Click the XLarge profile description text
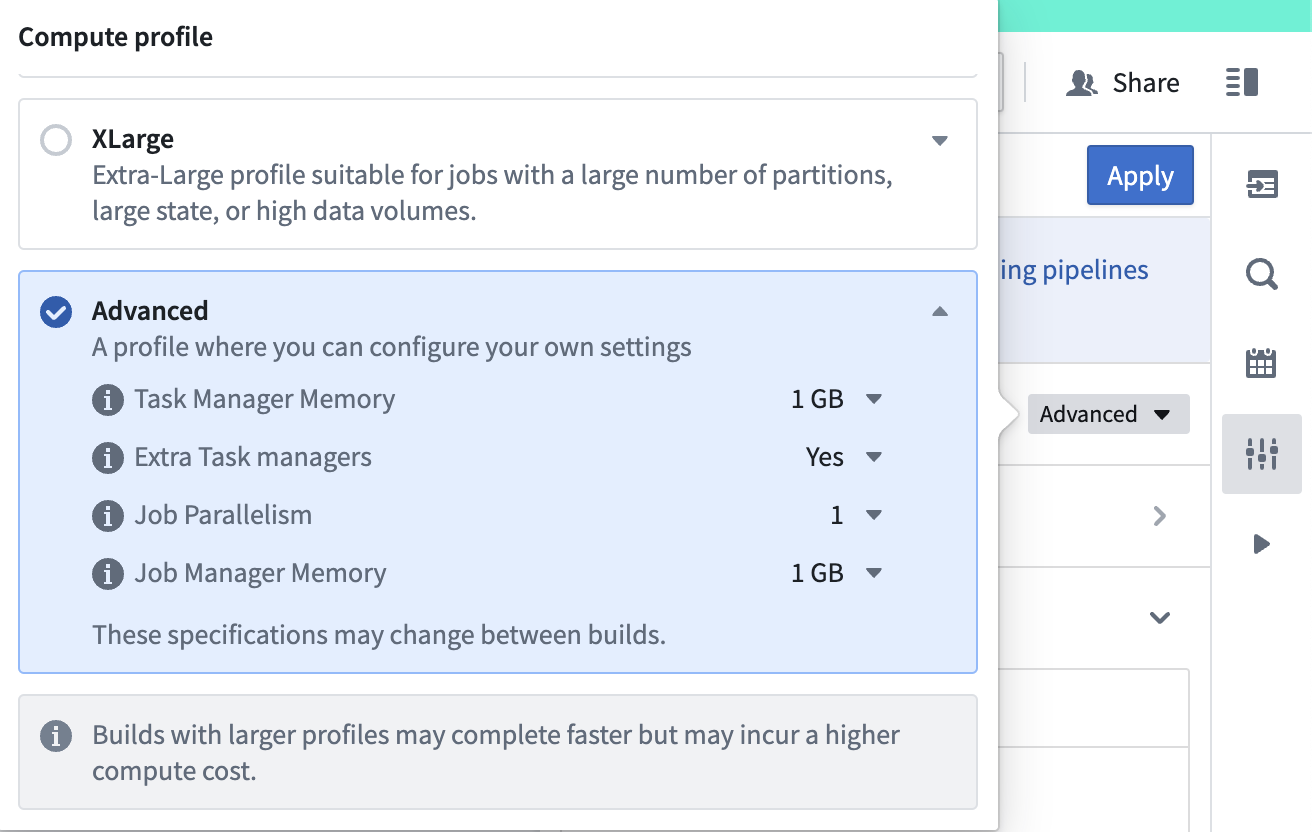This screenshot has height=832, width=1312. click(492, 194)
